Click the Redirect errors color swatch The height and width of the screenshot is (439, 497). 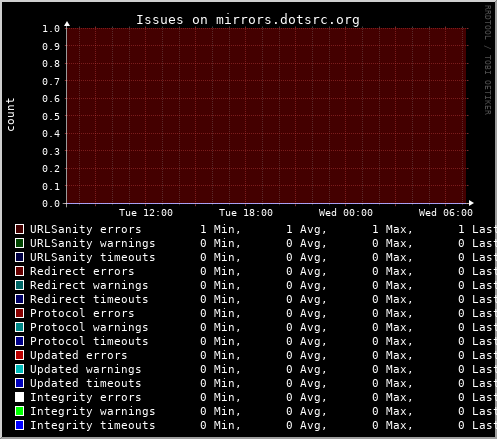[20, 271]
